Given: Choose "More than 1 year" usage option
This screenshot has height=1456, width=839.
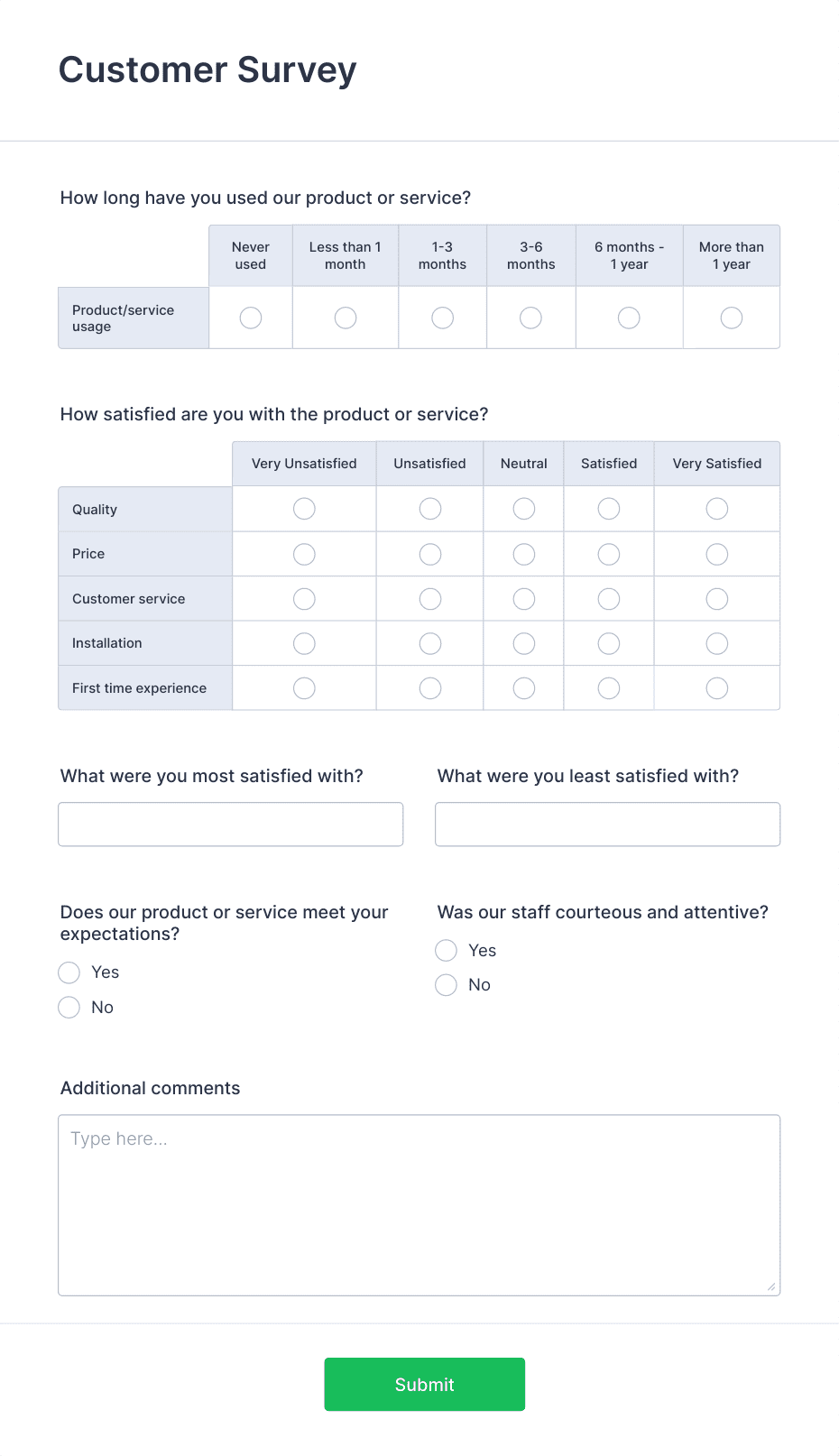Looking at the screenshot, I should pyautogui.click(x=731, y=318).
